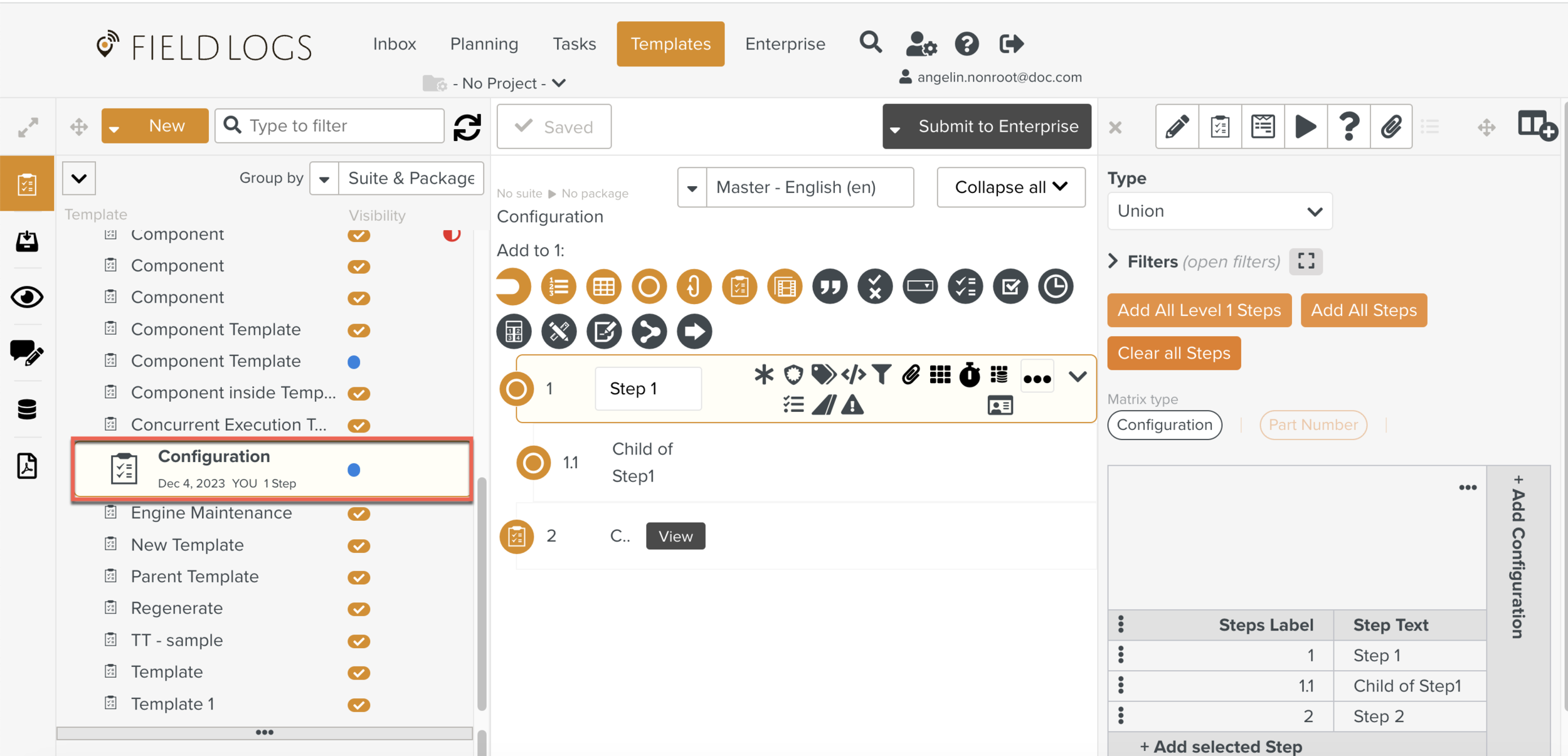Open the download inbox sidebar icon
The image size is (1568, 756).
(x=27, y=241)
